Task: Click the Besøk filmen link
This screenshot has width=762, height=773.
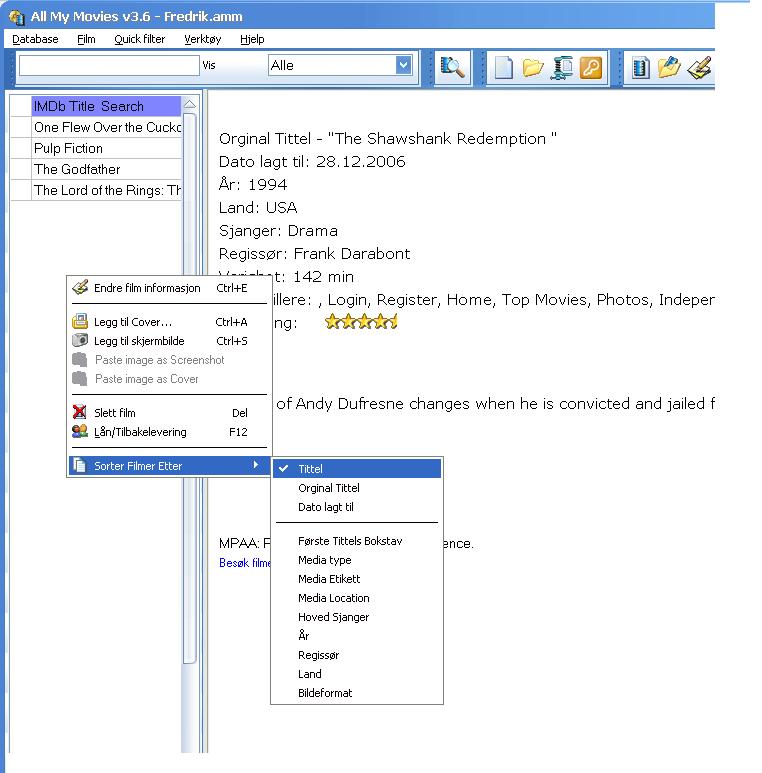Action: pos(244,562)
